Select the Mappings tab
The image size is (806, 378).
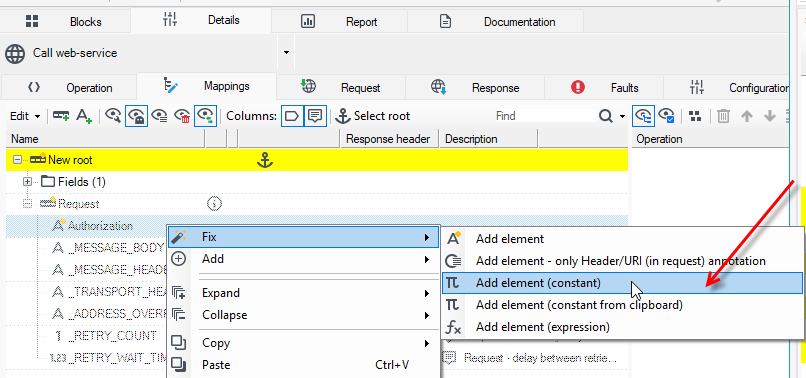pyautogui.click(x=207, y=86)
